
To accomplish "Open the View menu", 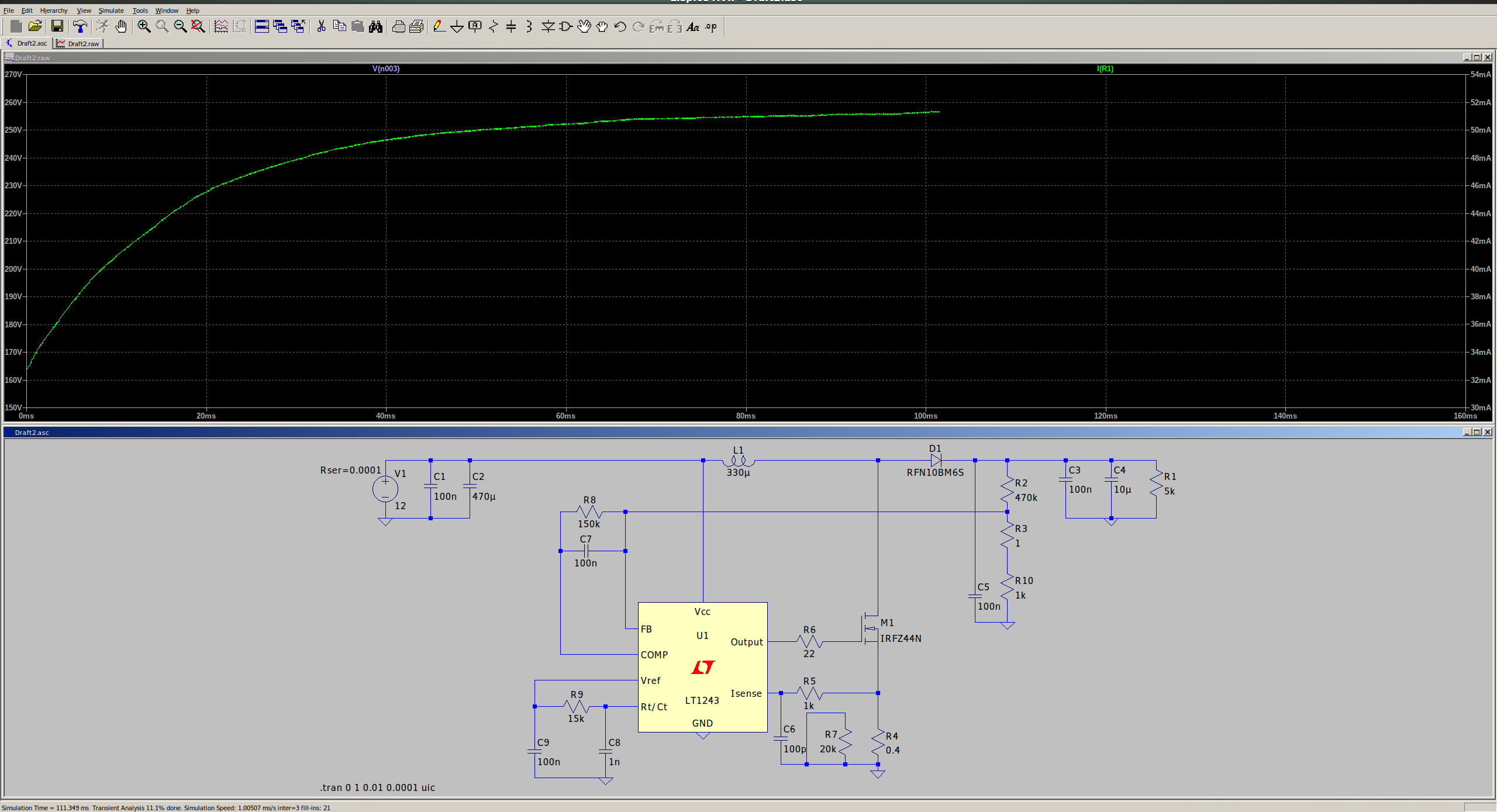I will point(84,11).
